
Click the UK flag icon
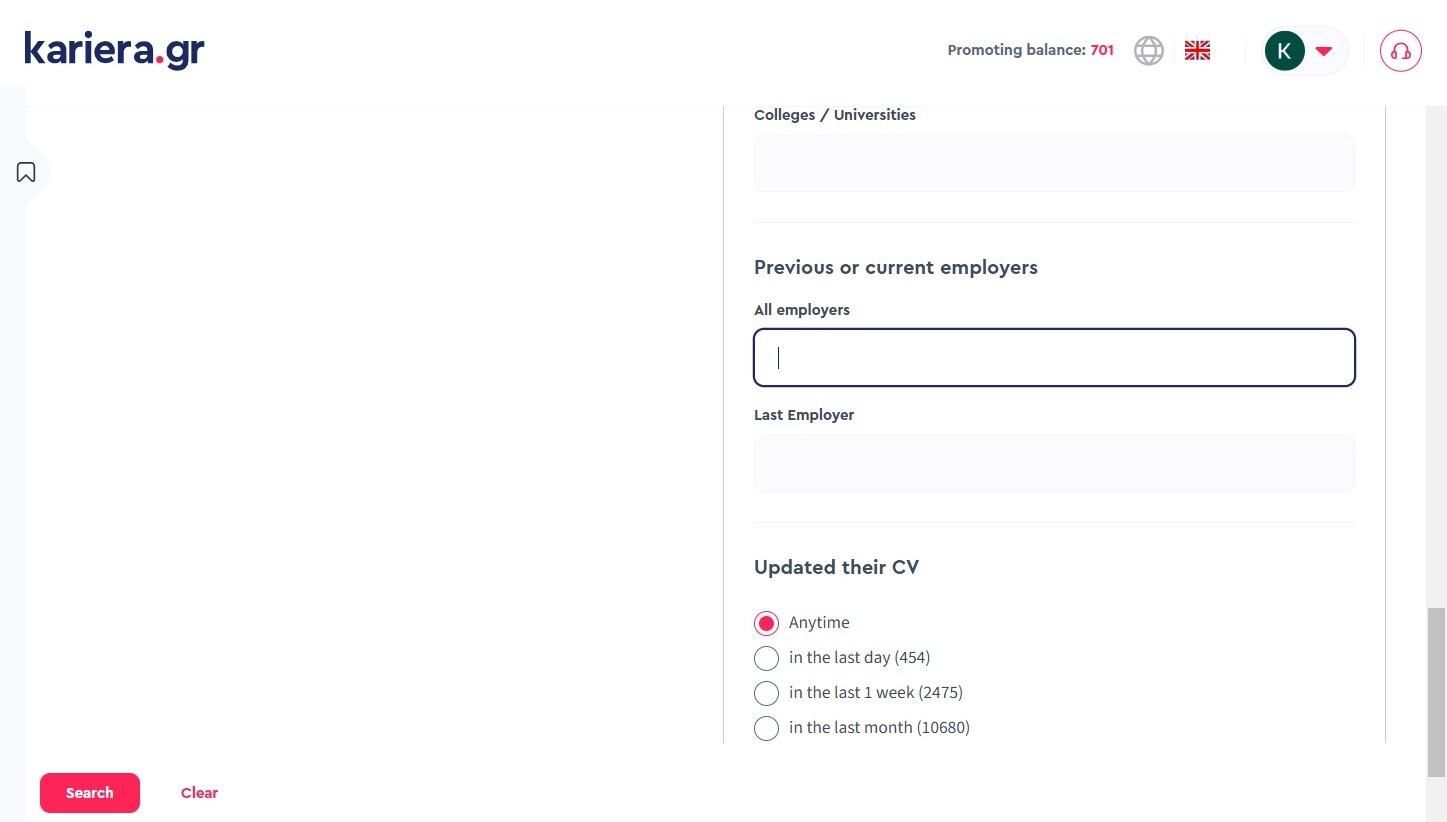coord(1197,50)
